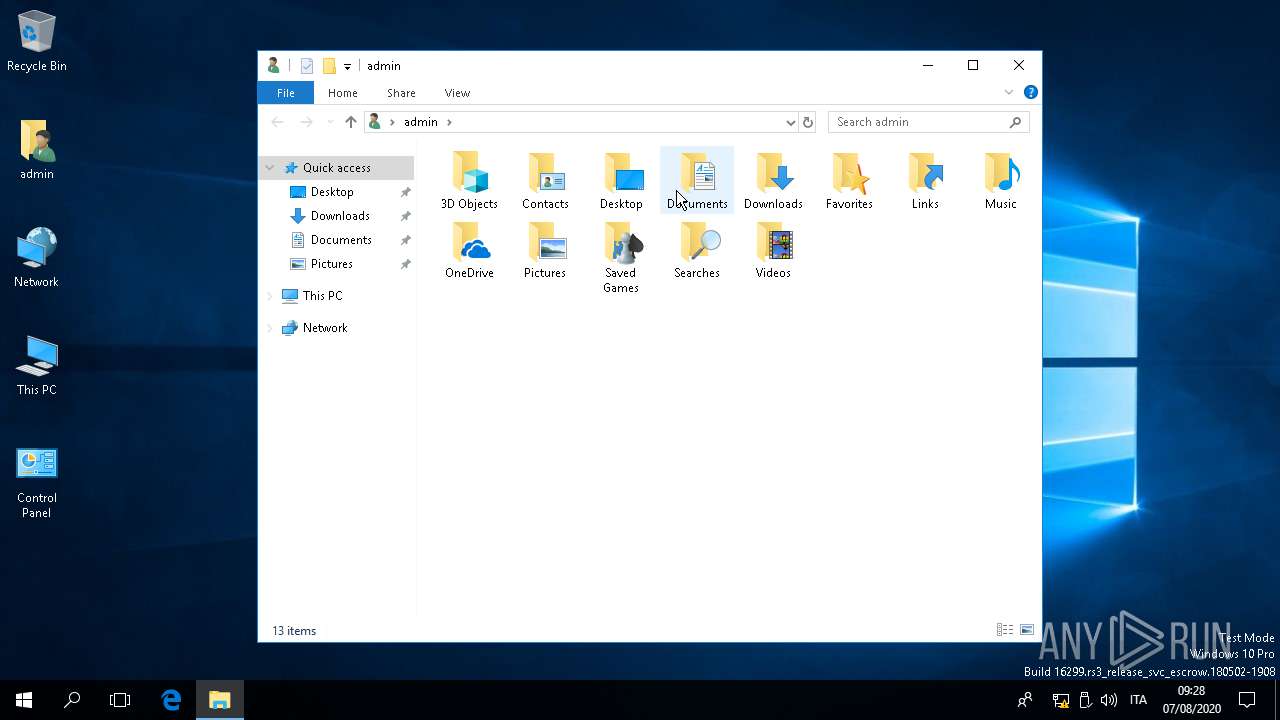Open Task View on the taskbar
This screenshot has height=720, width=1280.
(120, 700)
